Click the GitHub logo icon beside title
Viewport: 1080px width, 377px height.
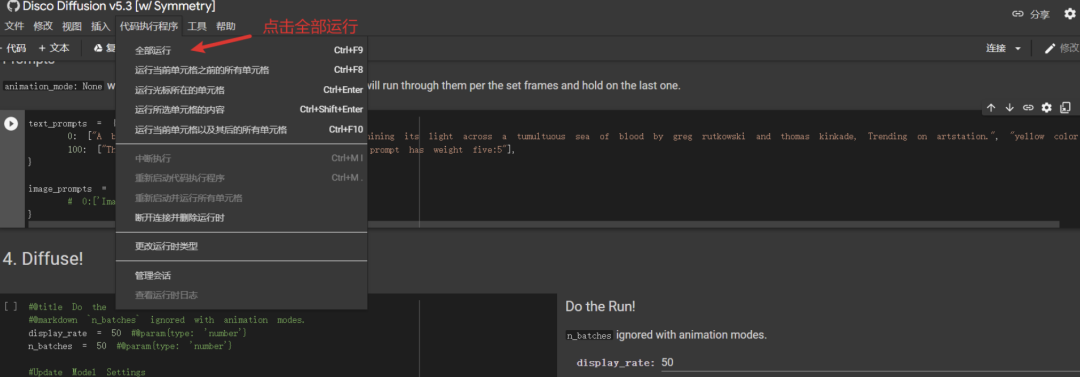(12, 7)
